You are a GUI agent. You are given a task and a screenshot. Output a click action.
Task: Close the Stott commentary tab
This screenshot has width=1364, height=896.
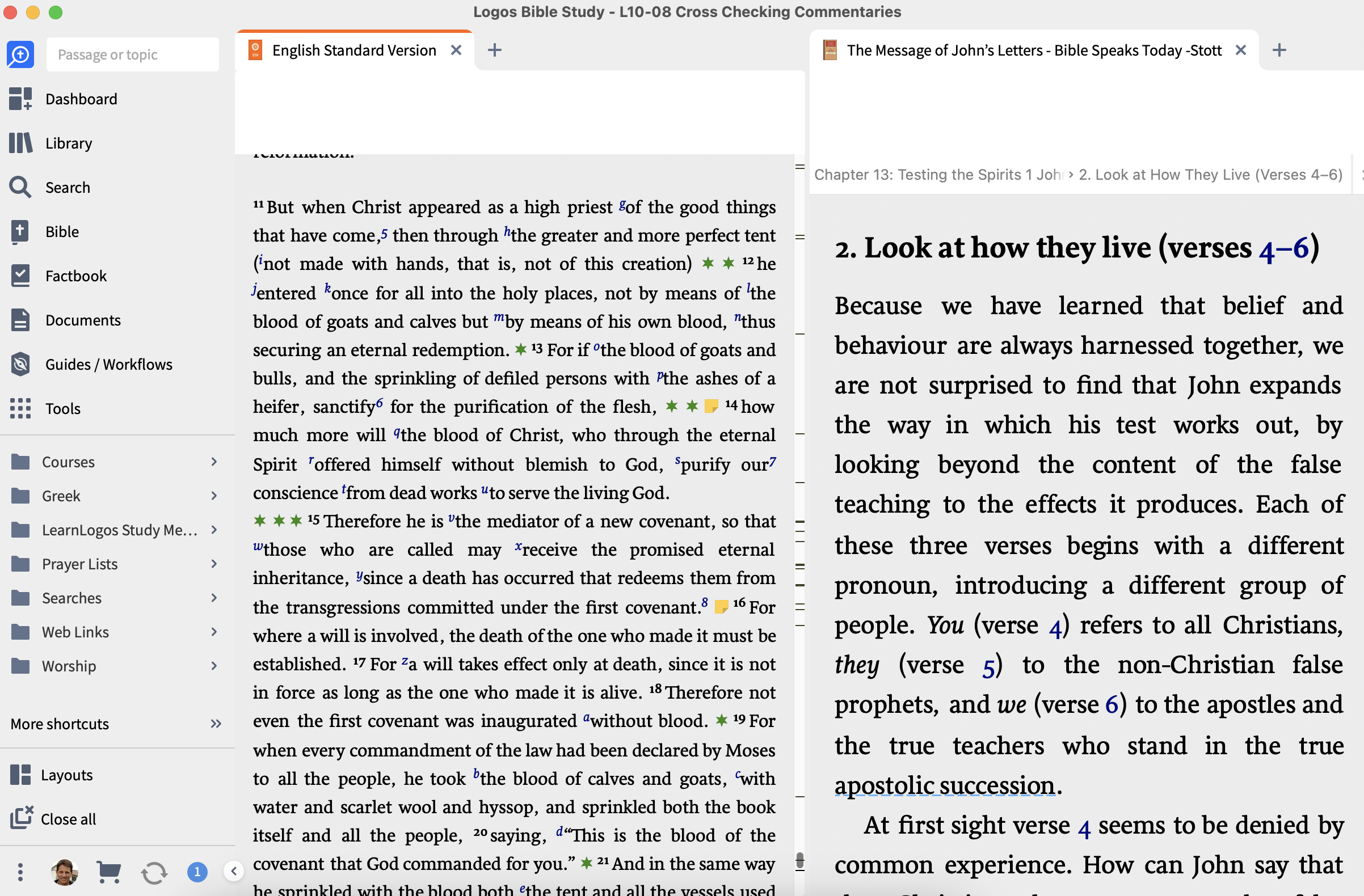[1241, 50]
